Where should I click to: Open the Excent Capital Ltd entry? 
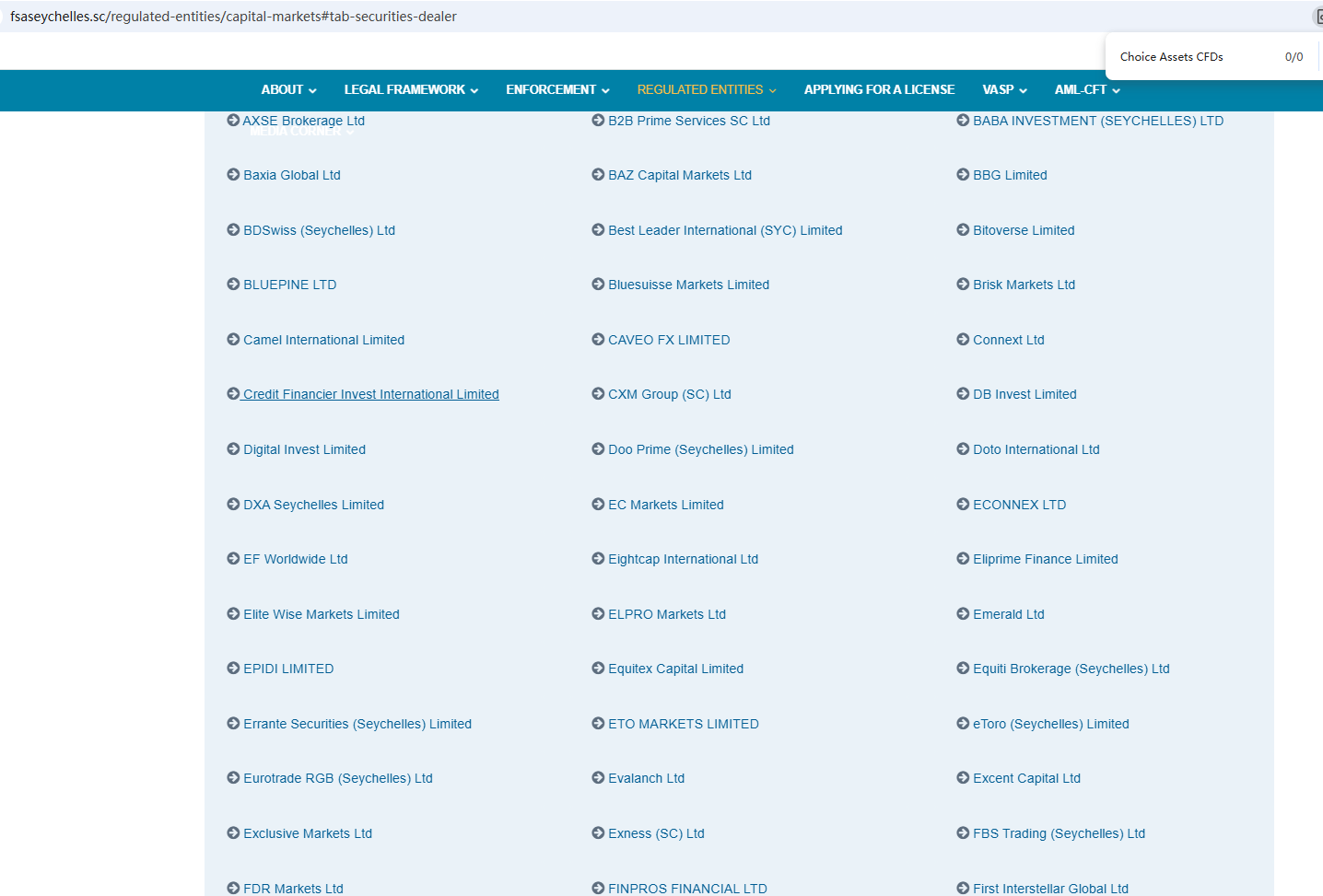(1026, 778)
